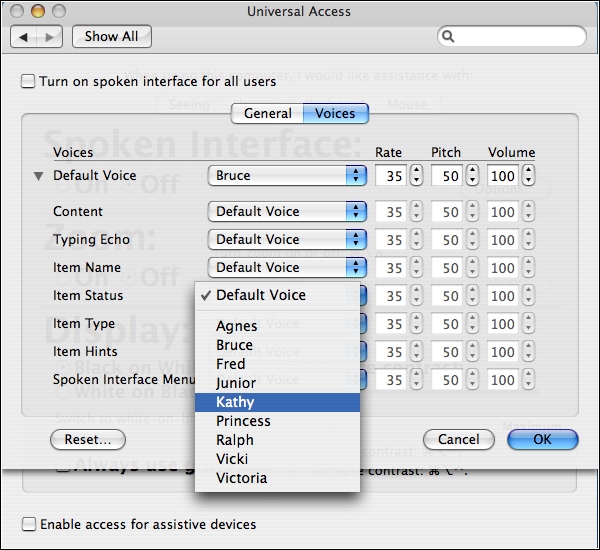Choose Junior from the voice menu
The image size is (600, 550).
(x=277, y=383)
